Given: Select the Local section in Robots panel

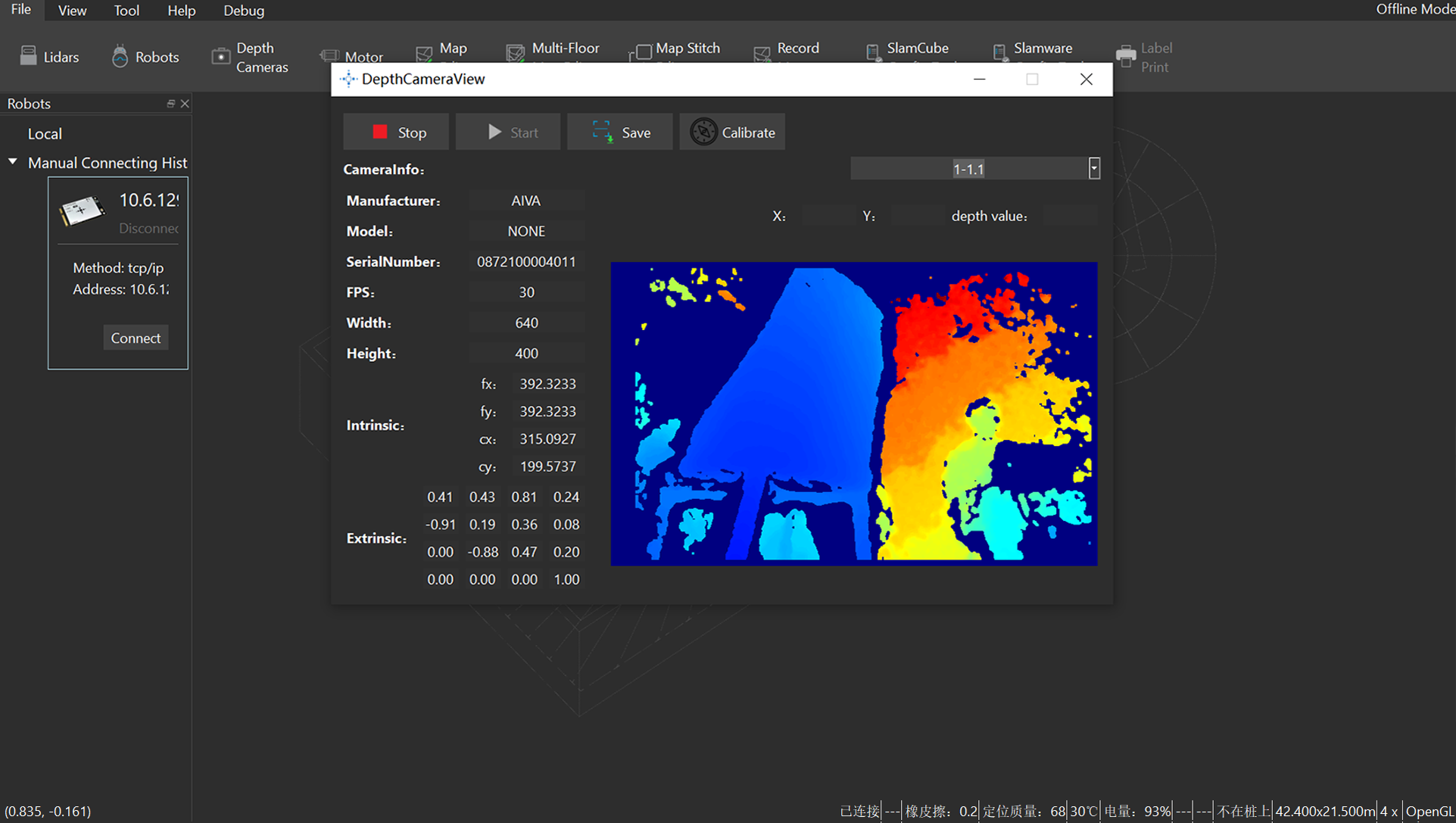Looking at the screenshot, I should [45, 133].
